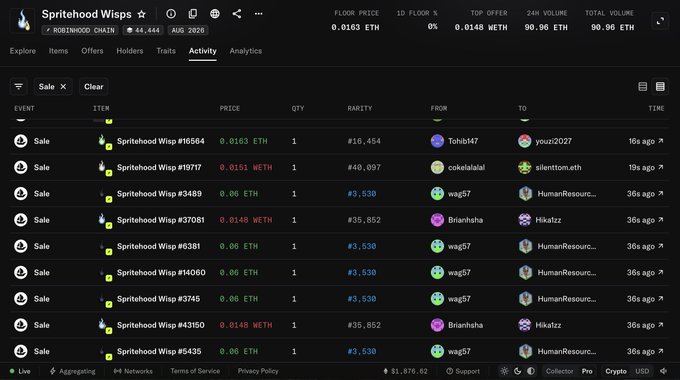Image resolution: width=680 pixels, height=380 pixels.
Task: Open Spritehood Wisp #37081 item link
Action: pyautogui.click(x=160, y=220)
